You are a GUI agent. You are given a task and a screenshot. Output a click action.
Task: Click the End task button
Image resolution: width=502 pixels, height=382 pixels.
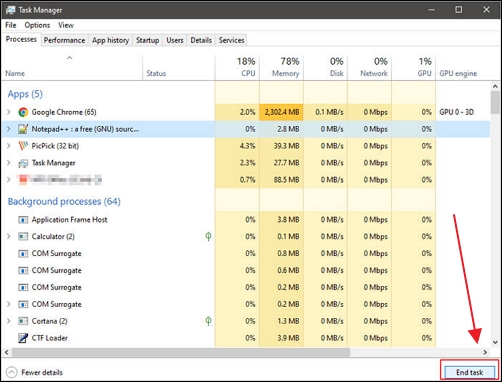click(469, 372)
